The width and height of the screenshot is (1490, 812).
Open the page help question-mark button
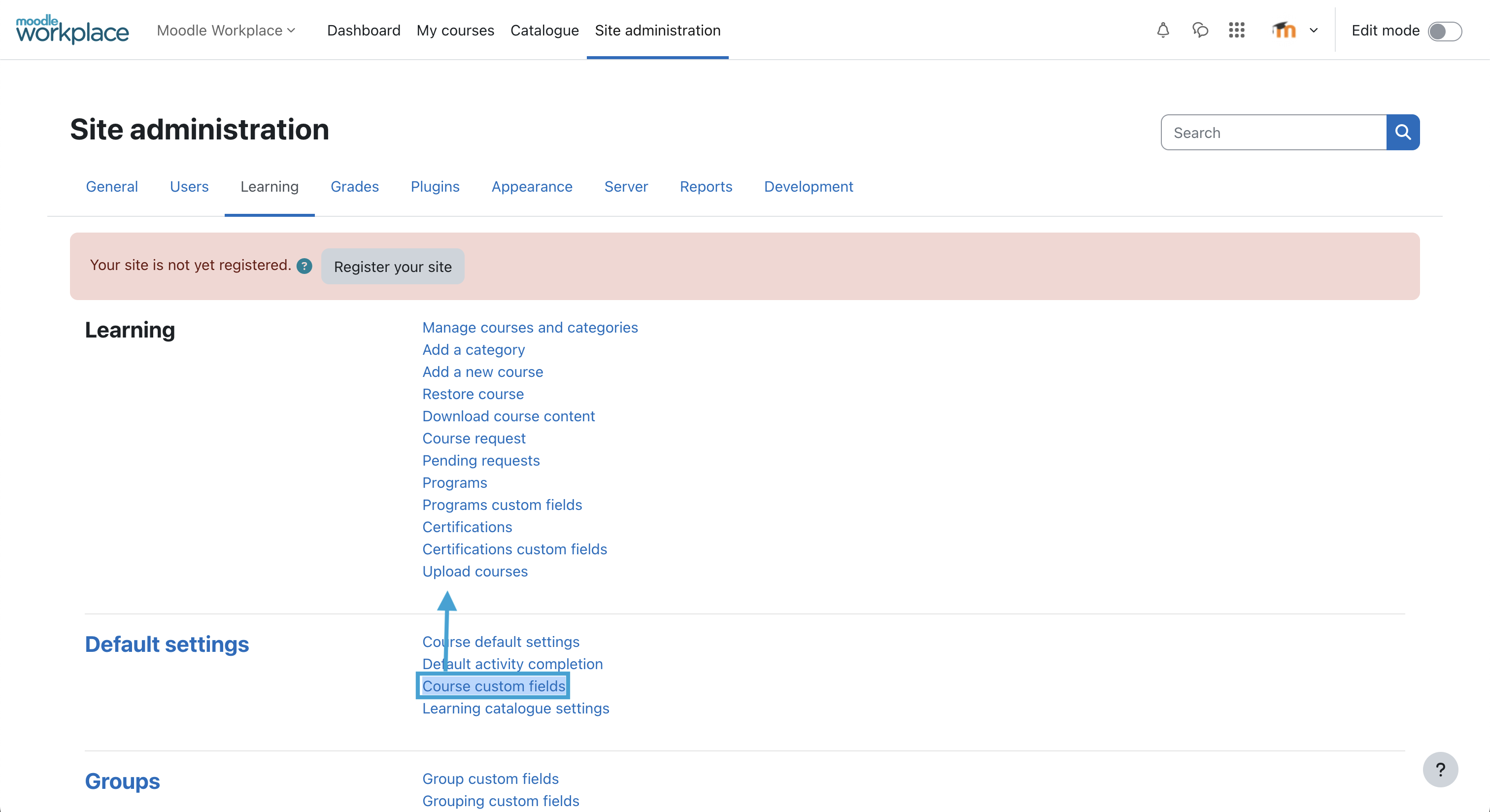[1440, 769]
